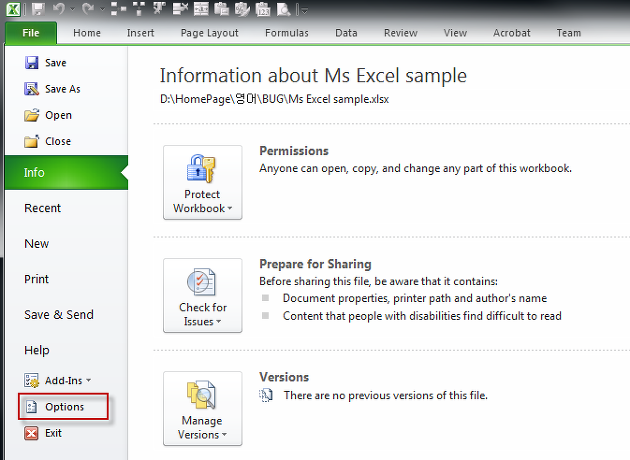Viewport: 630px width, 460px height.
Task: Click the Excel application icon in title bar
Action: pos(13,9)
